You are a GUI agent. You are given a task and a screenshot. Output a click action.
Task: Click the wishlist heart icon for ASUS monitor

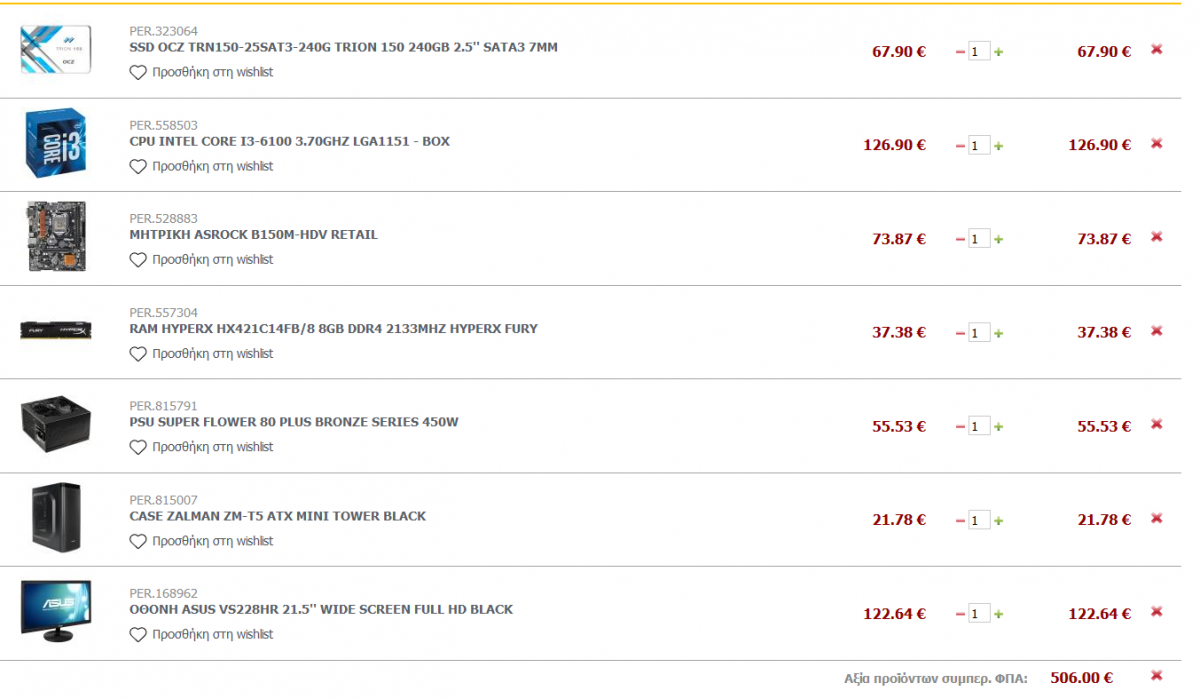pyautogui.click(x=138, y=635)
